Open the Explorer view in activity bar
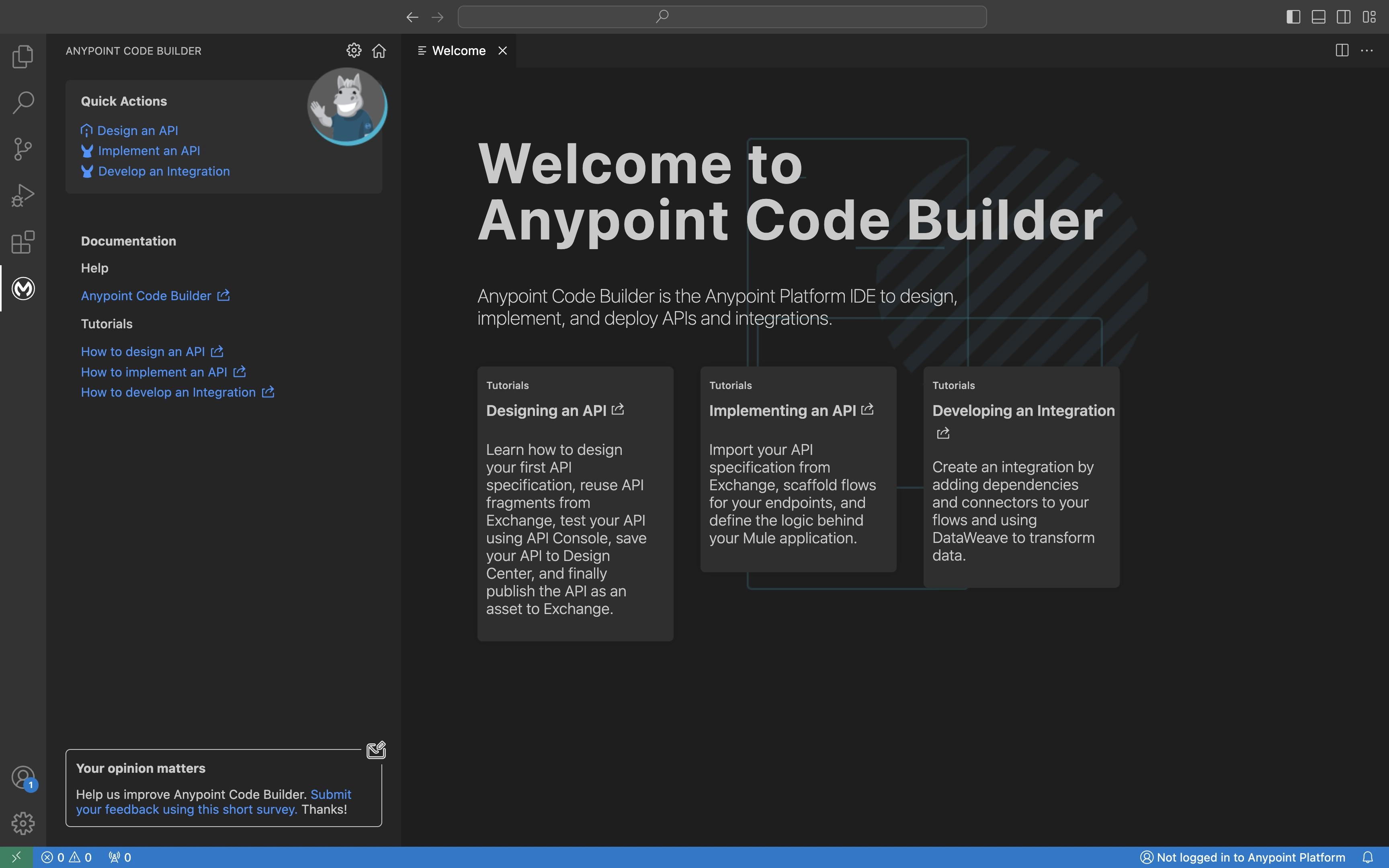 click(x=23, y=56)
